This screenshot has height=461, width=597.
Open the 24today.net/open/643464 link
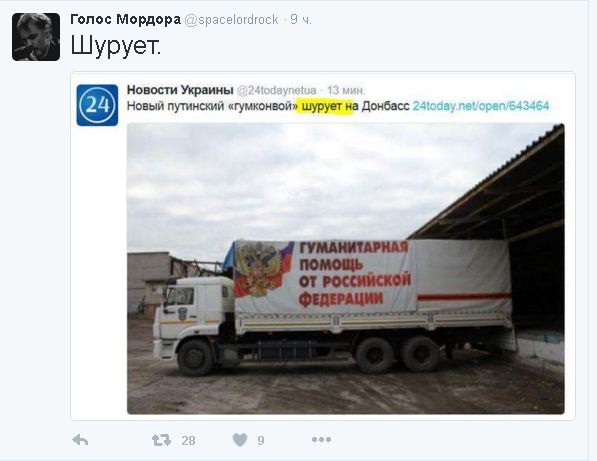[481, 105]
